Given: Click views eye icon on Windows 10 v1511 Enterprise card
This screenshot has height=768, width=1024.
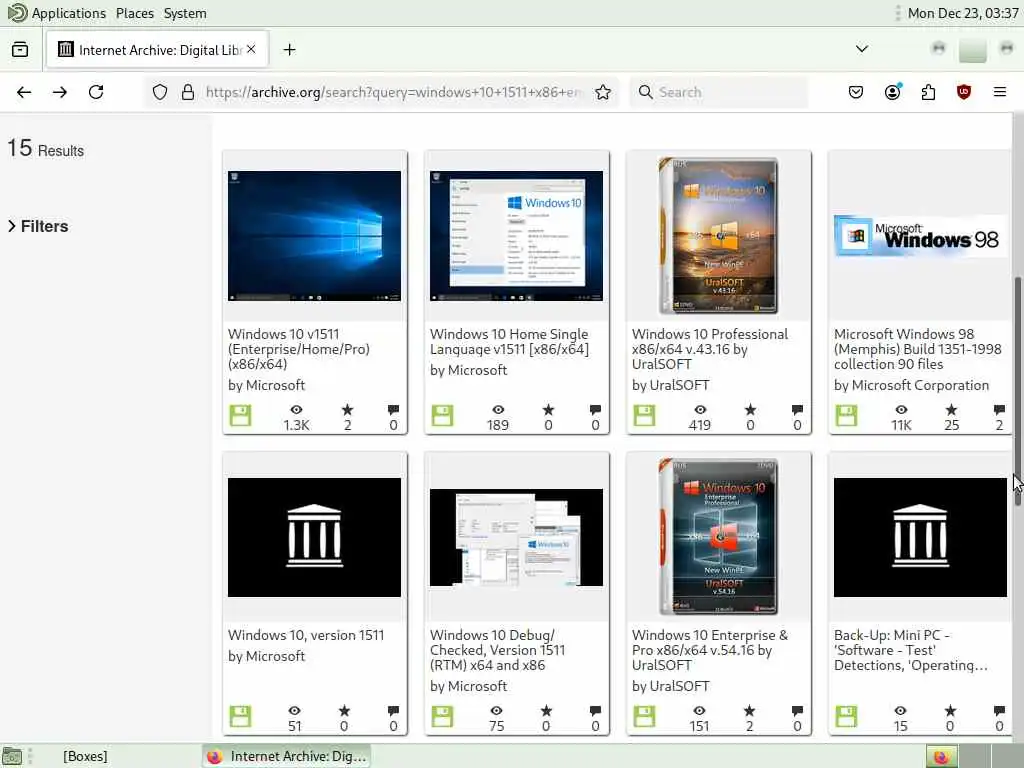Looking at the screenshot, I should click(x=296, y=410).
